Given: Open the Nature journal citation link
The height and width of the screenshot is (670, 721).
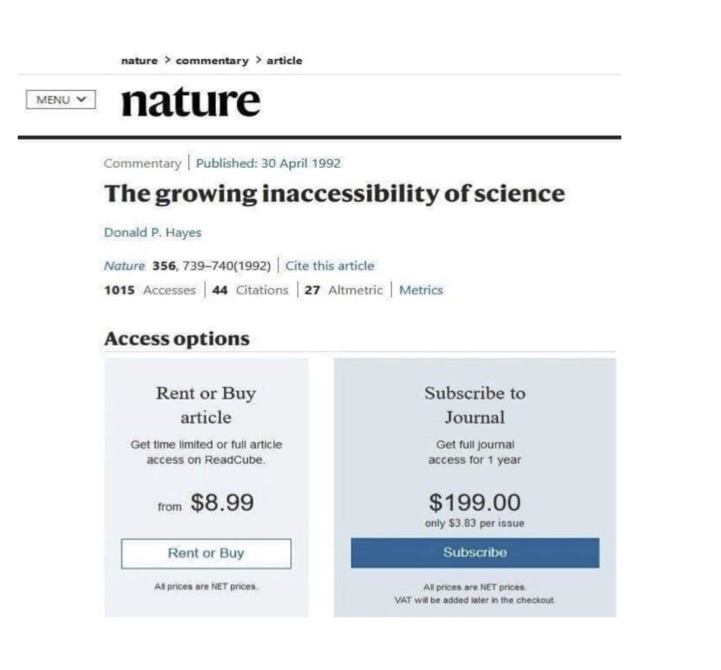Looking at the screenshot, I should (120, 266).
